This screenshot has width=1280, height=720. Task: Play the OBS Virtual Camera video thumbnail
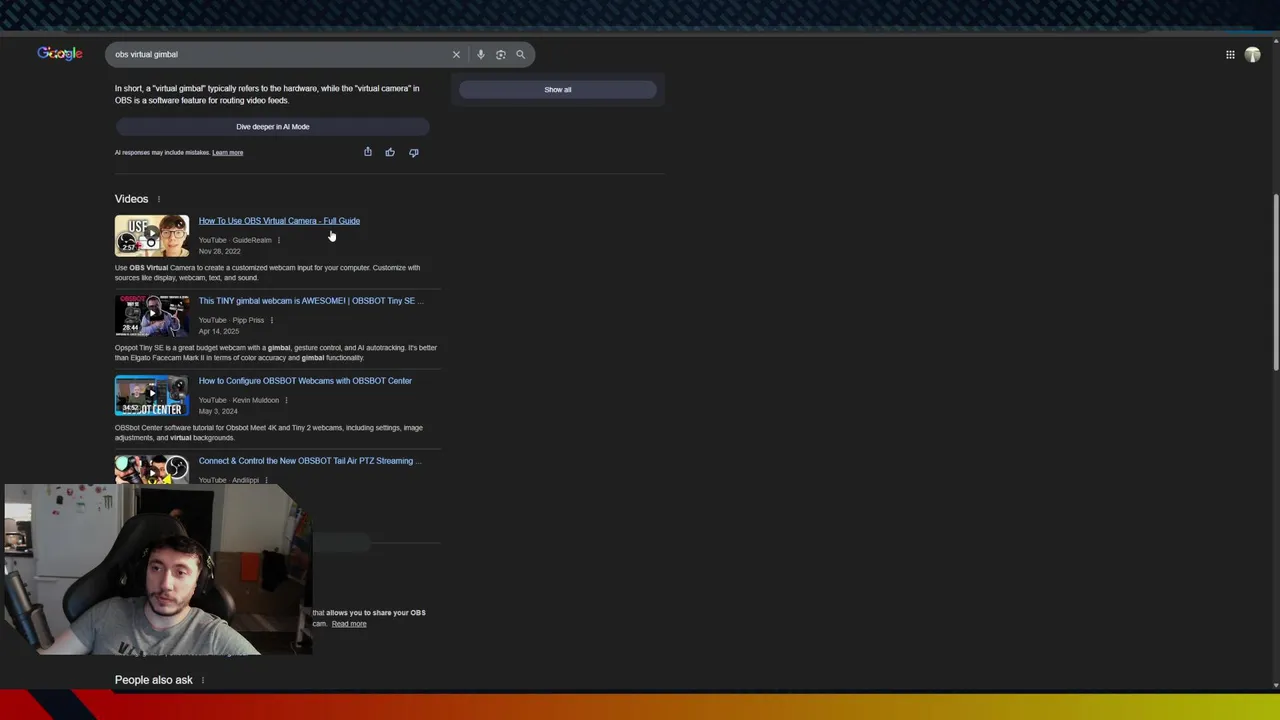tap(152, 236)
